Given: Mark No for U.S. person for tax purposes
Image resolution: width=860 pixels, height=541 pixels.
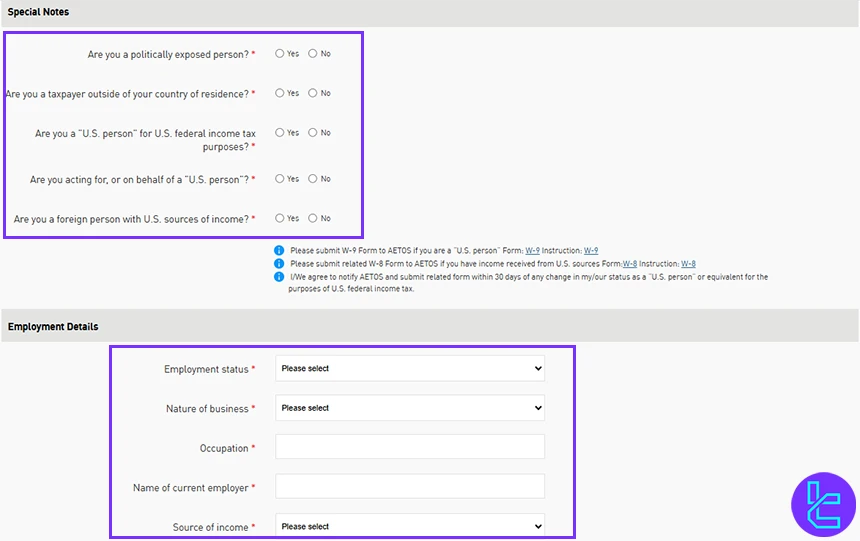Looking at the screenshot, I should click(313, 133).
